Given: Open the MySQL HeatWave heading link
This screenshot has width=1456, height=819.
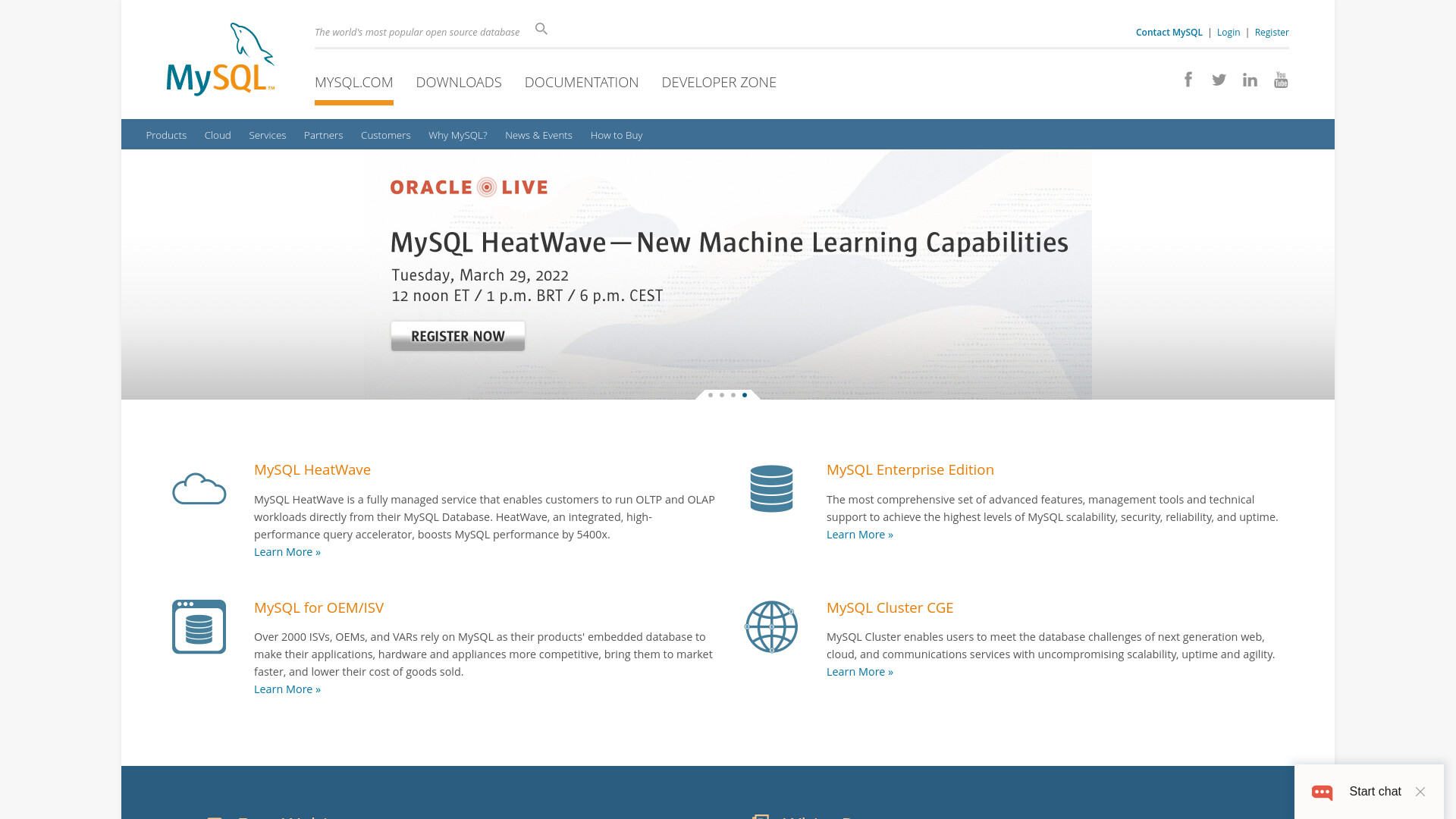Looking at the screenshot, I should (312, 469).
